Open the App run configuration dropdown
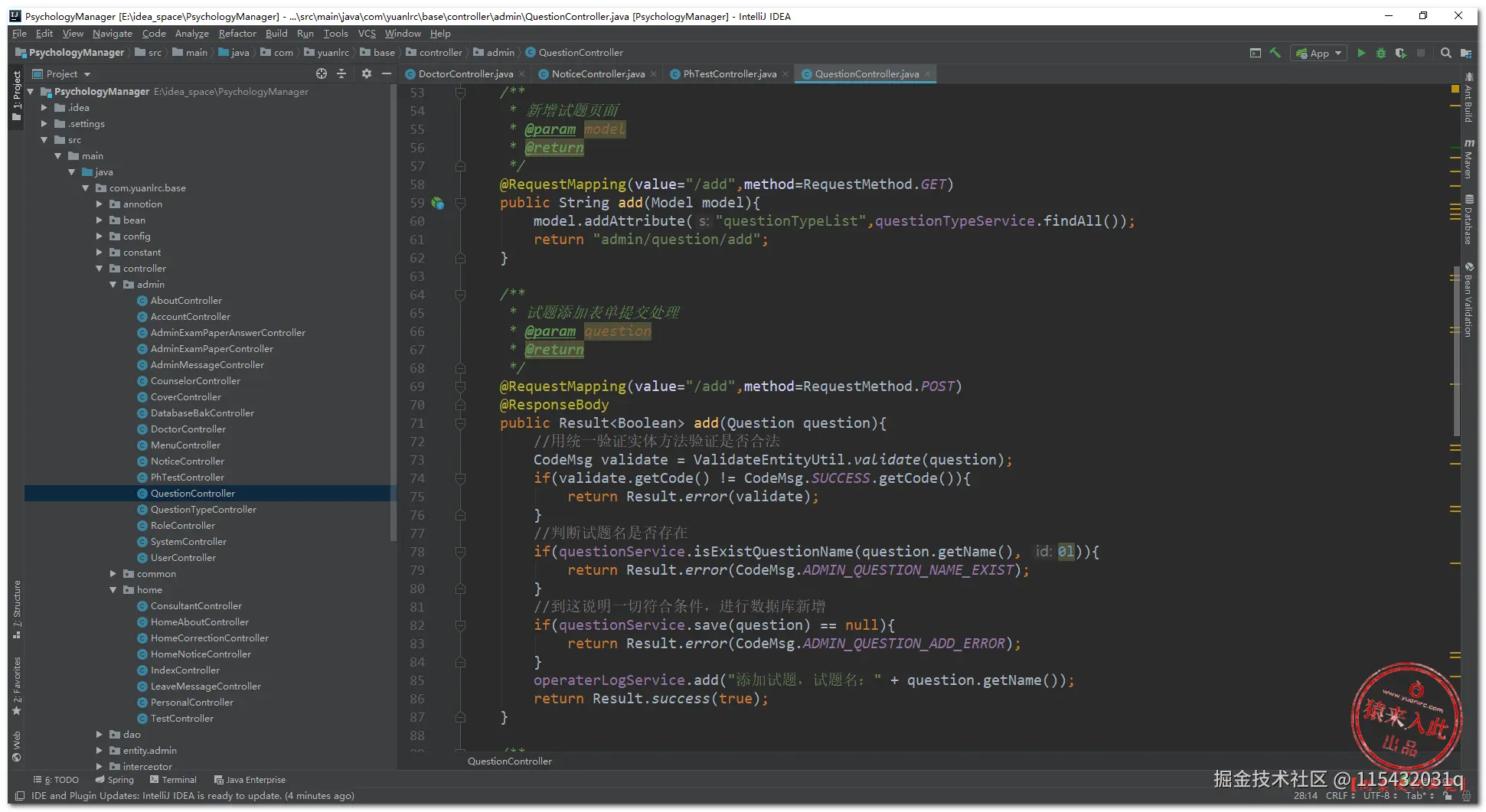 click(1318, 53)
